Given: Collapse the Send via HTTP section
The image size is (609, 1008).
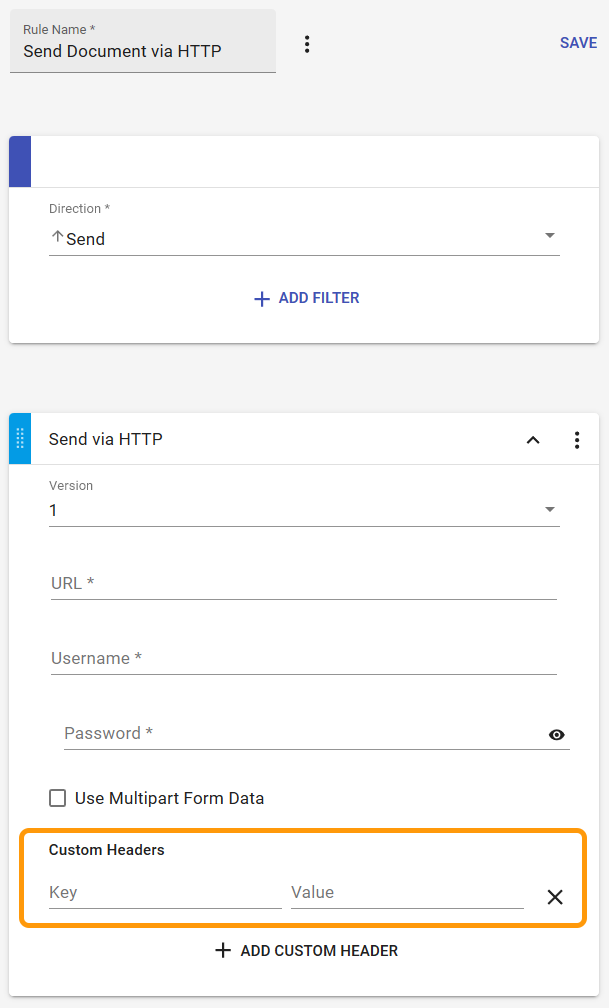Looking at the screenshot, I should pyautogui.click(x=533, y=439).
